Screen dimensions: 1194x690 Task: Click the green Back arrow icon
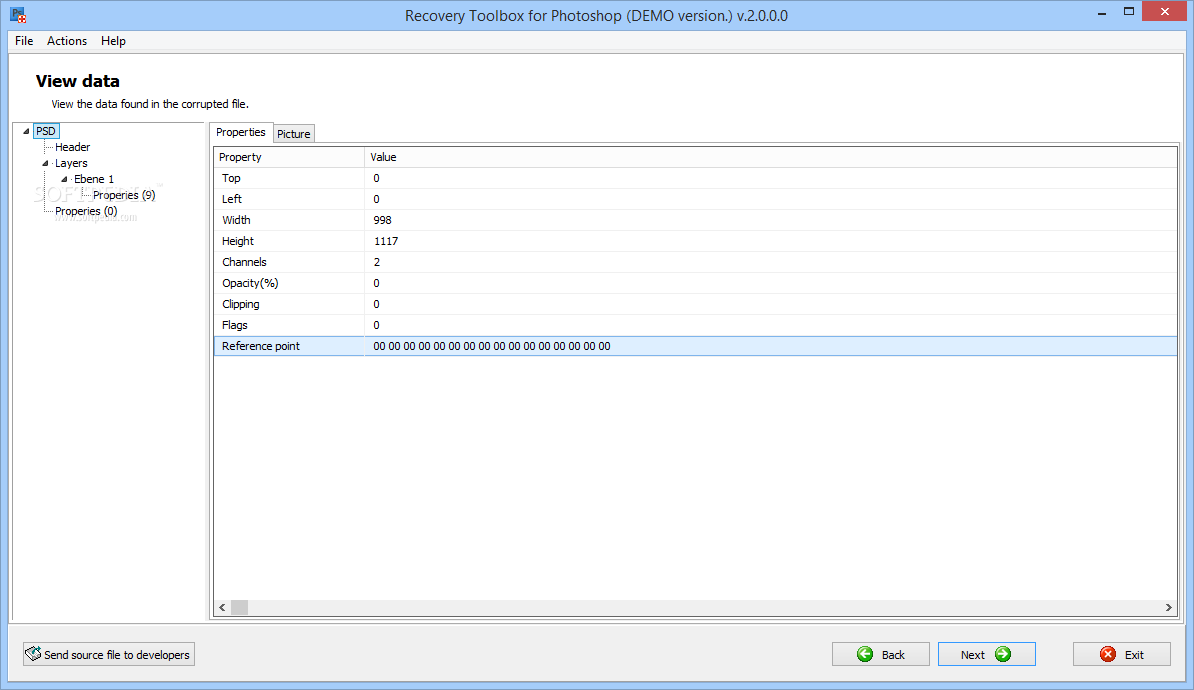click(865, 654)
